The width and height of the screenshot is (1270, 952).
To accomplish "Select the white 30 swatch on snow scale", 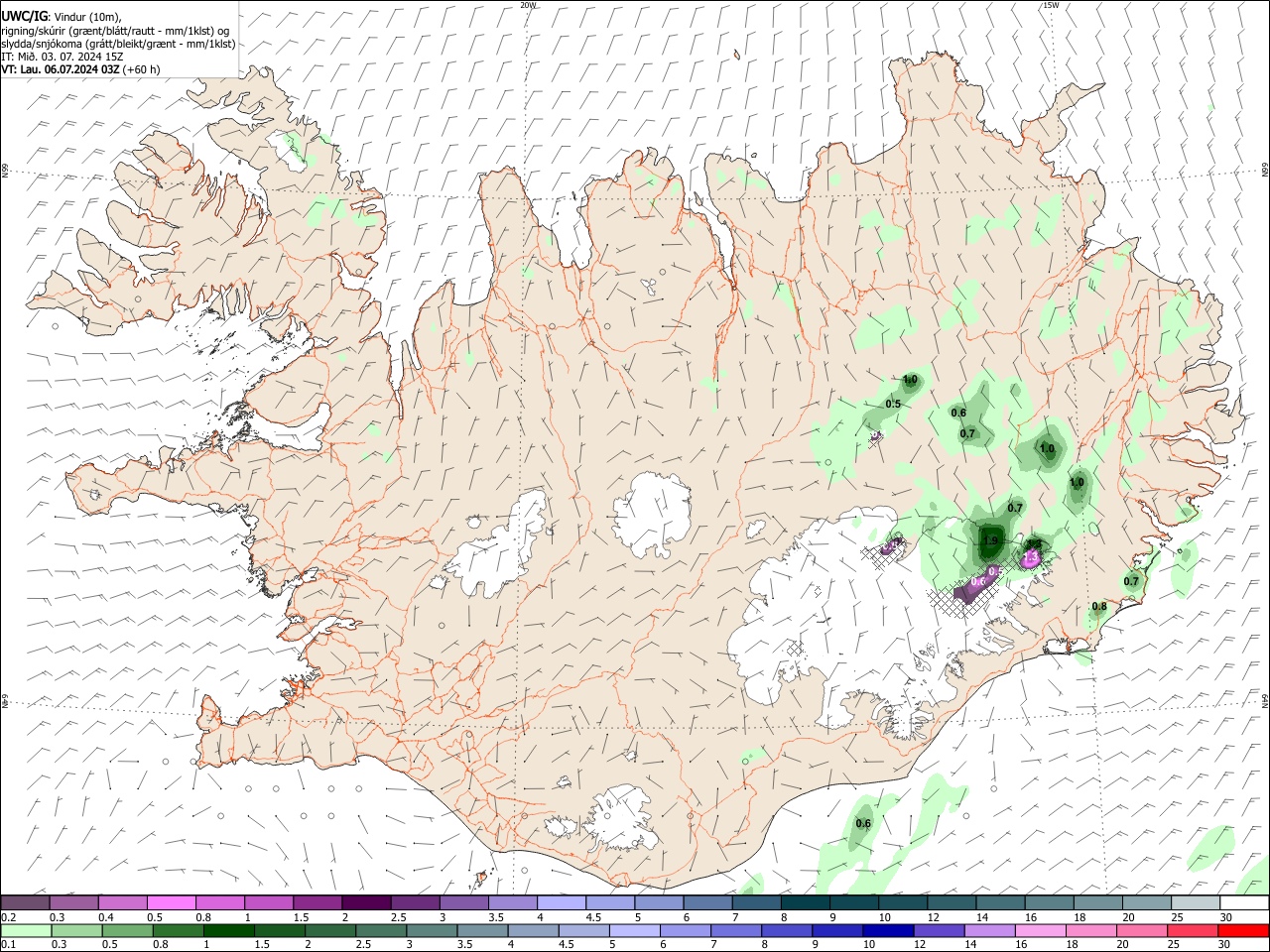I will click(x=1244, y=903).
